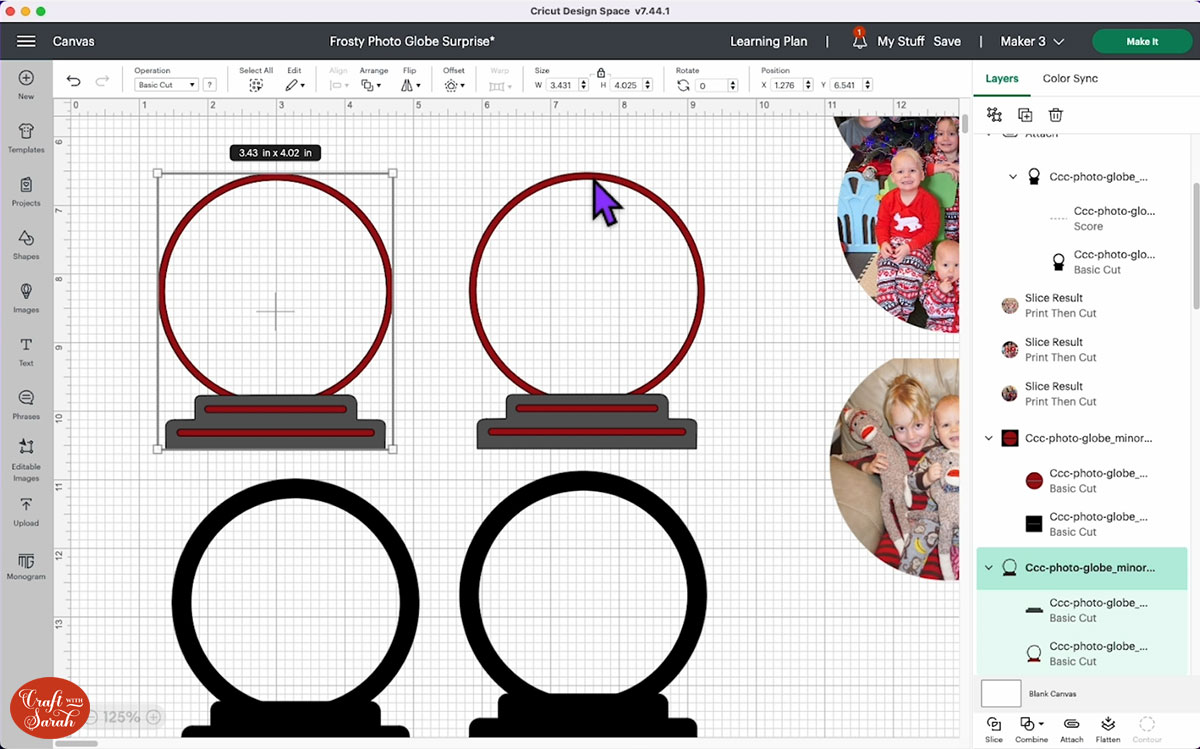
Task: Toggle the size aspect ratio lock
Action: point(600,72)
